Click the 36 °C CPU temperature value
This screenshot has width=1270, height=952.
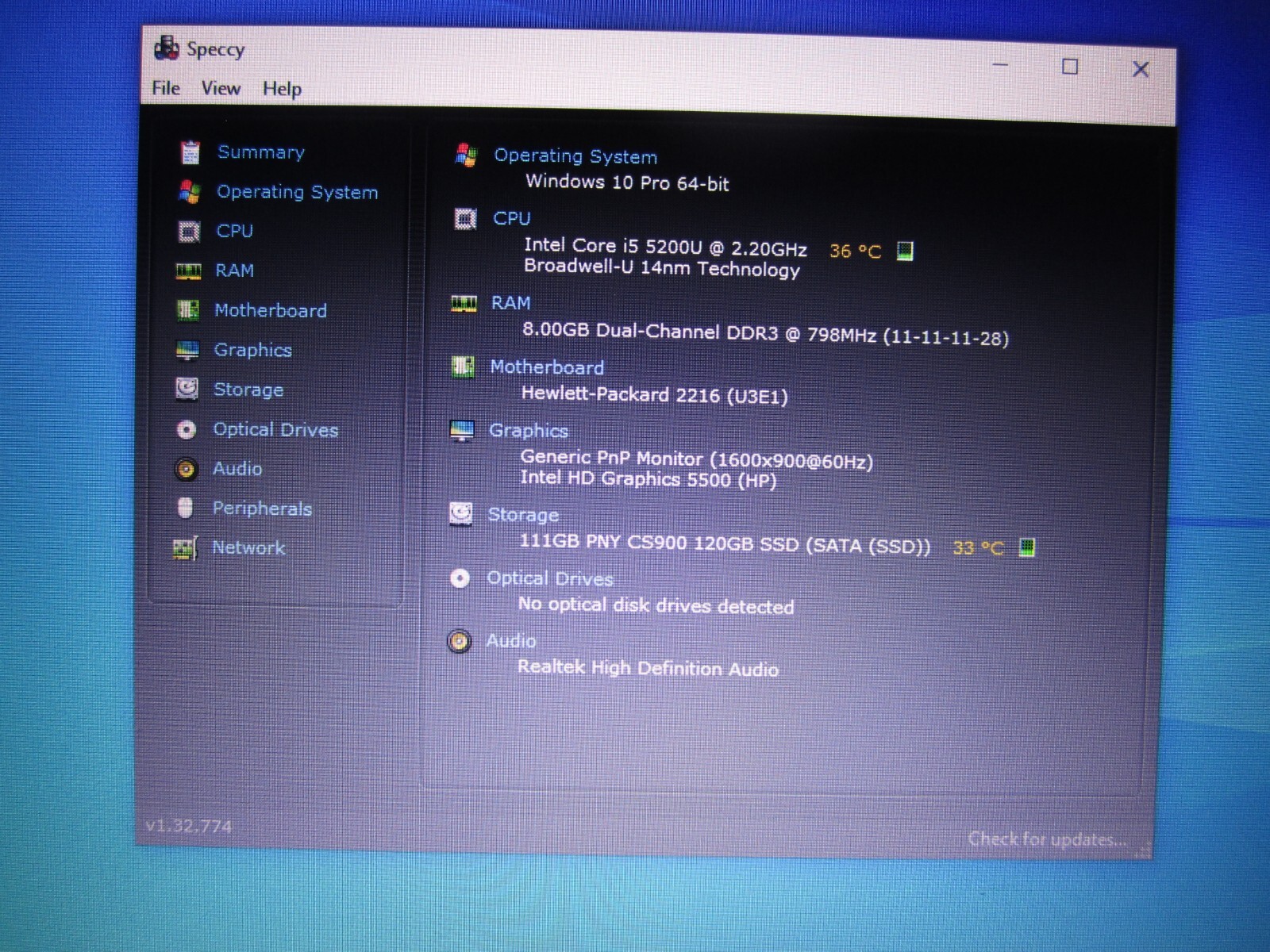(855, 251)
